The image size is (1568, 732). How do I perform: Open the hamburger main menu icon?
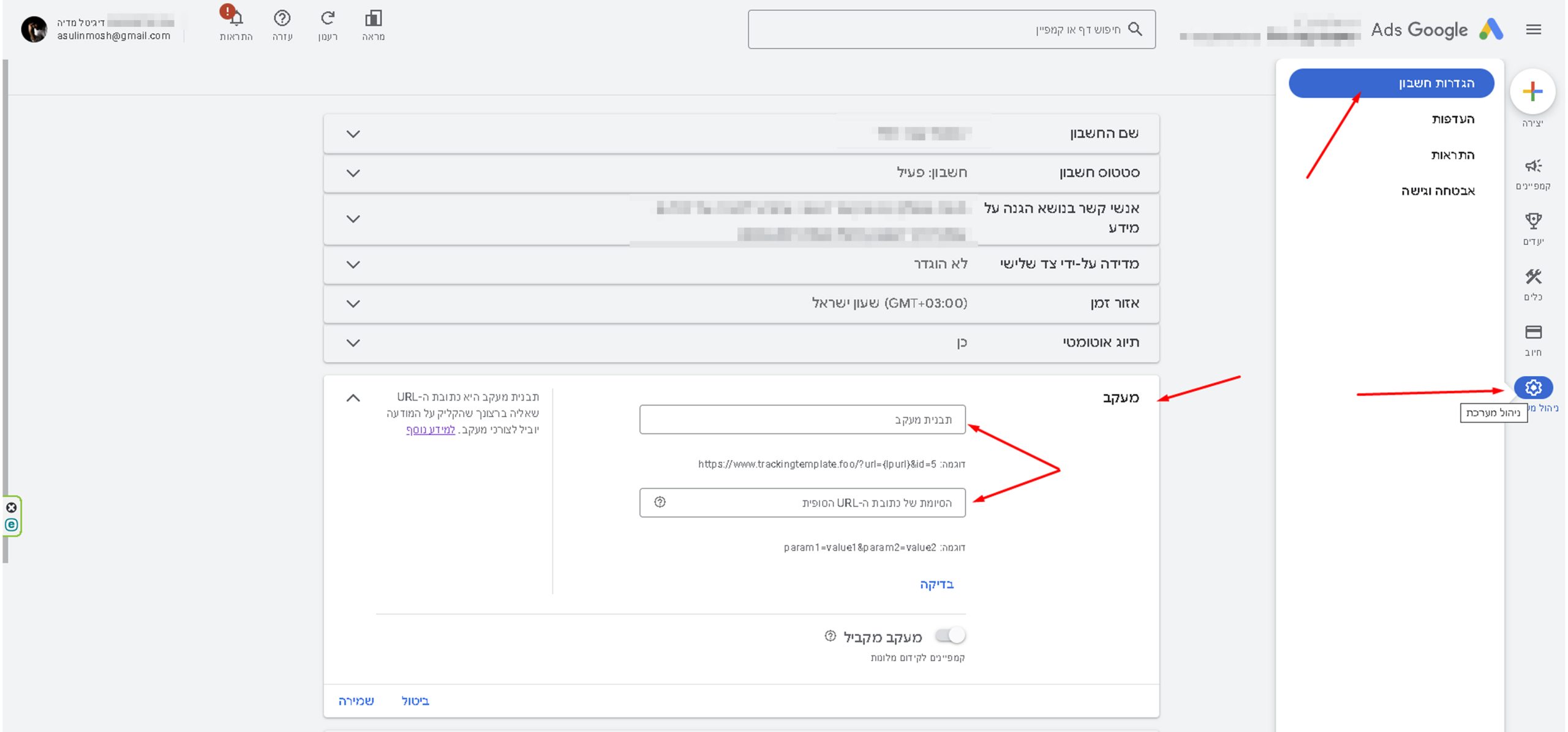pos(1533,29)
